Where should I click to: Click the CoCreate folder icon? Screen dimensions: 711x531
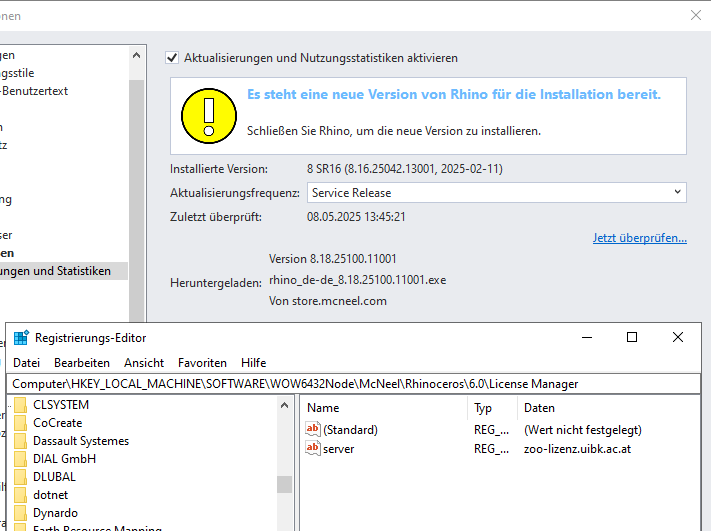(x=20, y=423)
